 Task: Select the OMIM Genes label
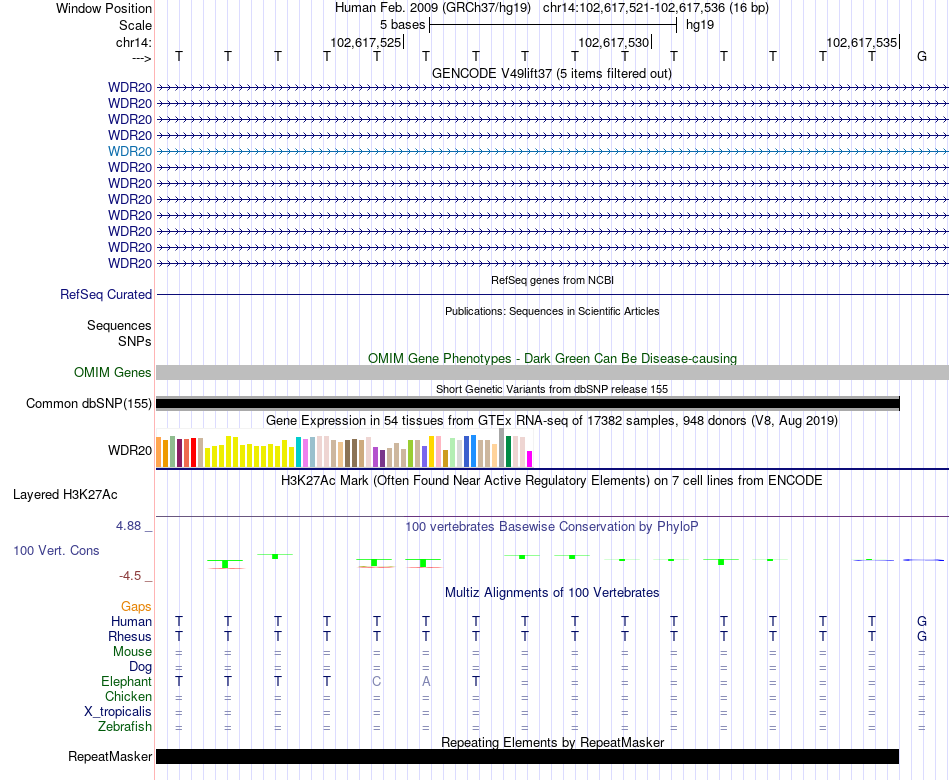coord(113,373)
